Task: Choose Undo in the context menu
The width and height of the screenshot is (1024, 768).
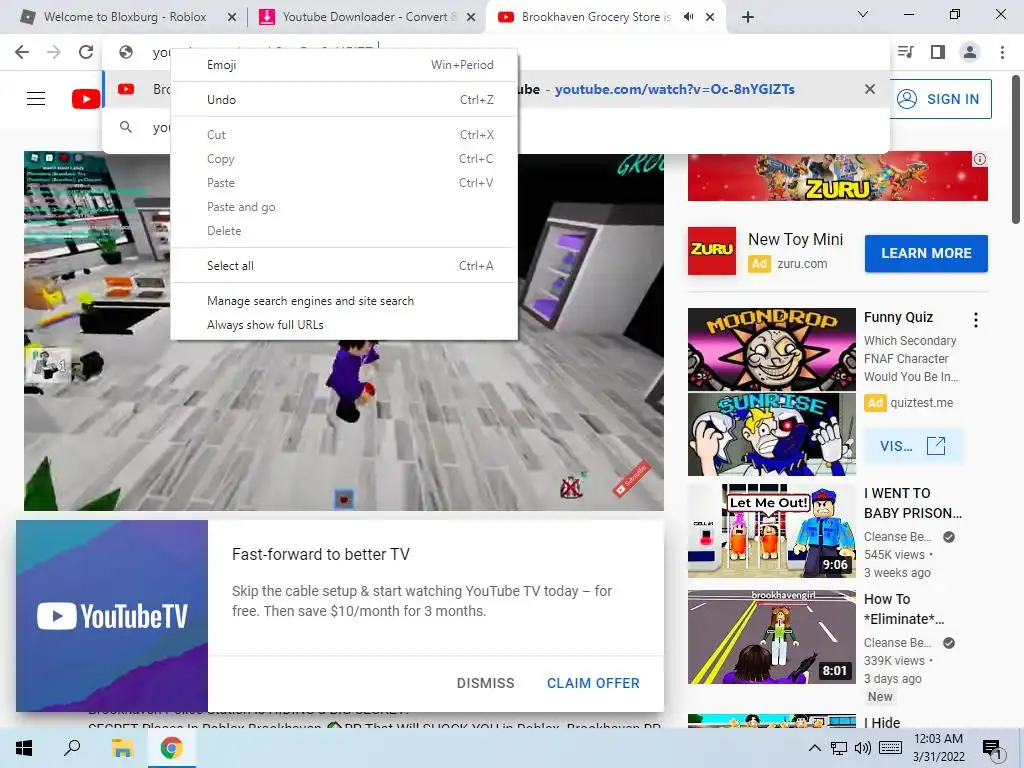Action: point(344,100)
